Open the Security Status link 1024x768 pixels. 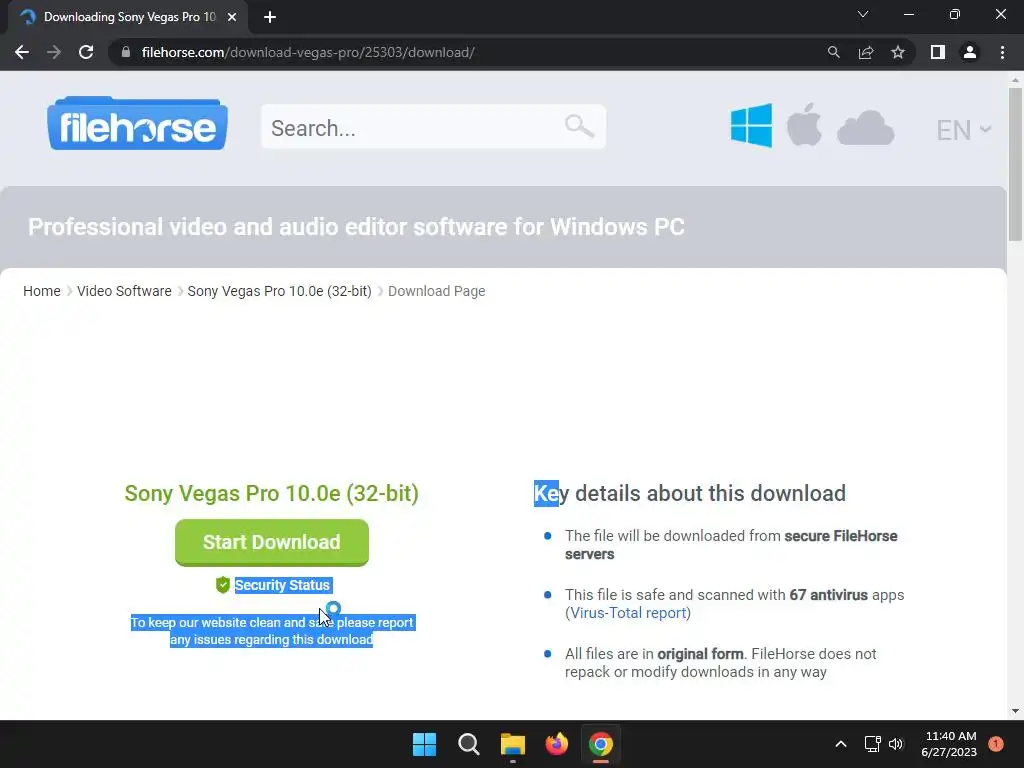coord(282,585)
